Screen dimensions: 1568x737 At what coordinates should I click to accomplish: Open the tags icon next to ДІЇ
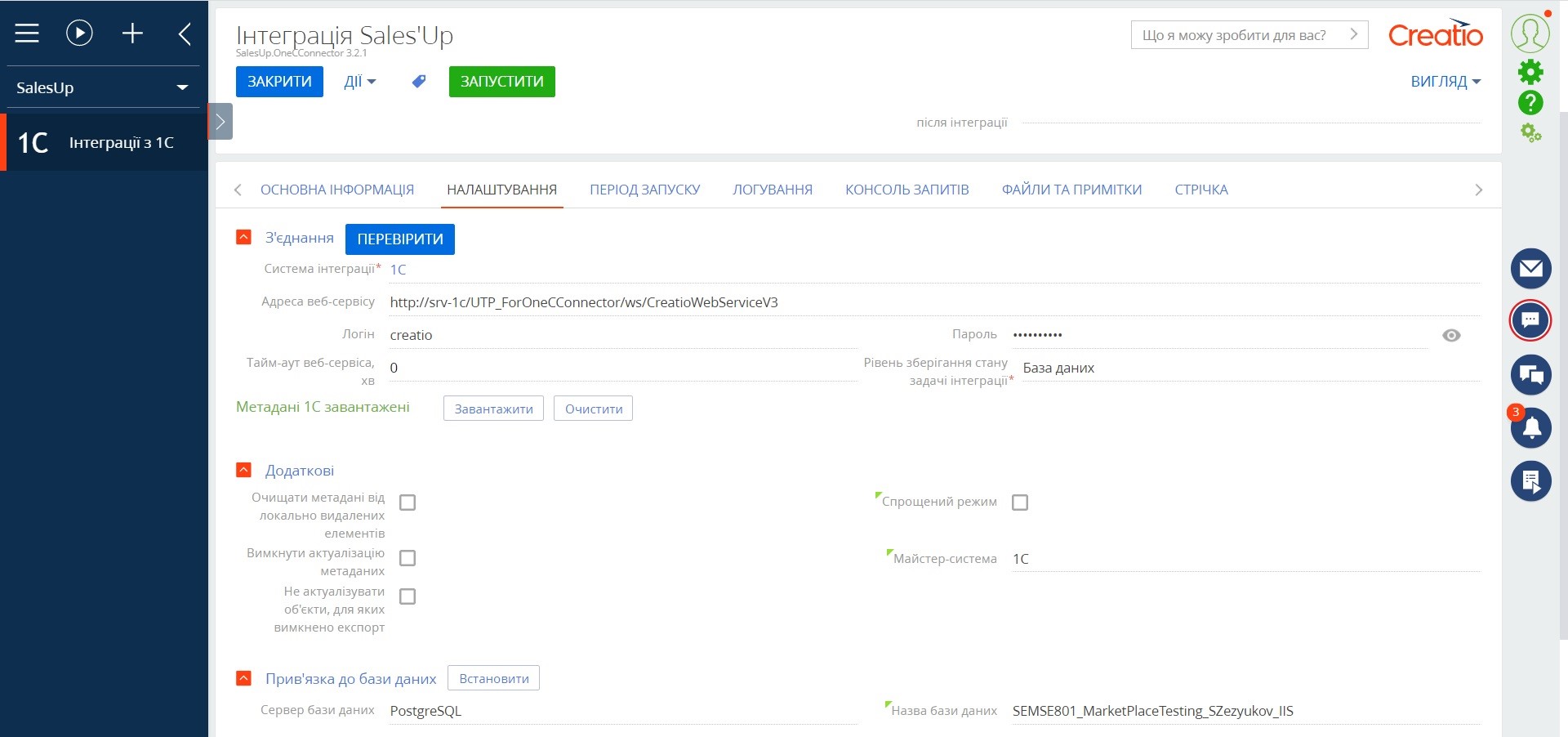pyautogui.click(x=418, y=82)
